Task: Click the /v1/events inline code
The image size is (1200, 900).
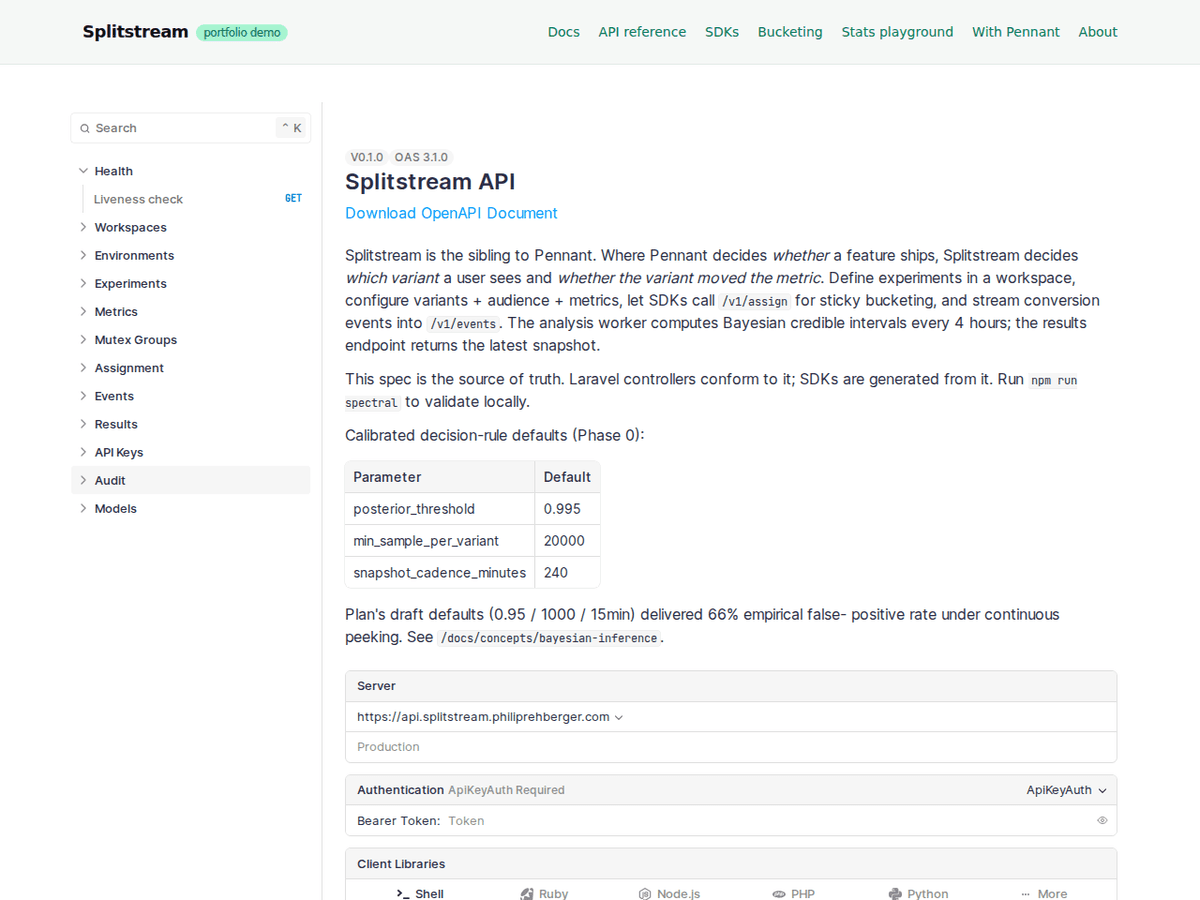Action: pyautogui.click(x=463, y=324)
